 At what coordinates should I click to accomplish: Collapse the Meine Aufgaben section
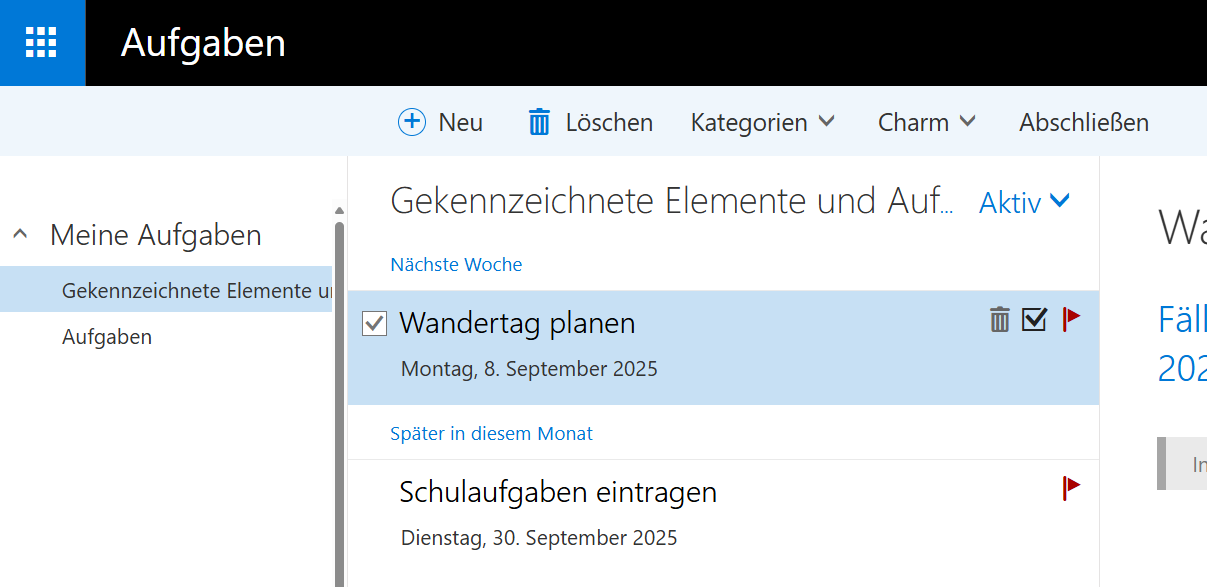pyautogui.click(x=20, y=235)
